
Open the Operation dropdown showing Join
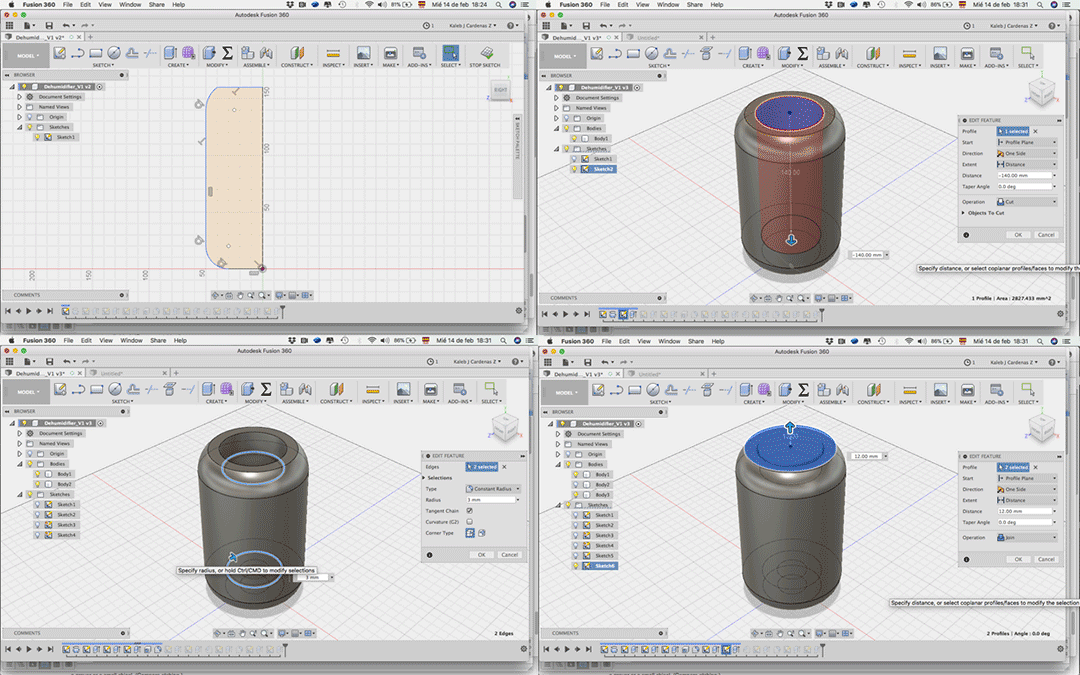[1026, 537]
